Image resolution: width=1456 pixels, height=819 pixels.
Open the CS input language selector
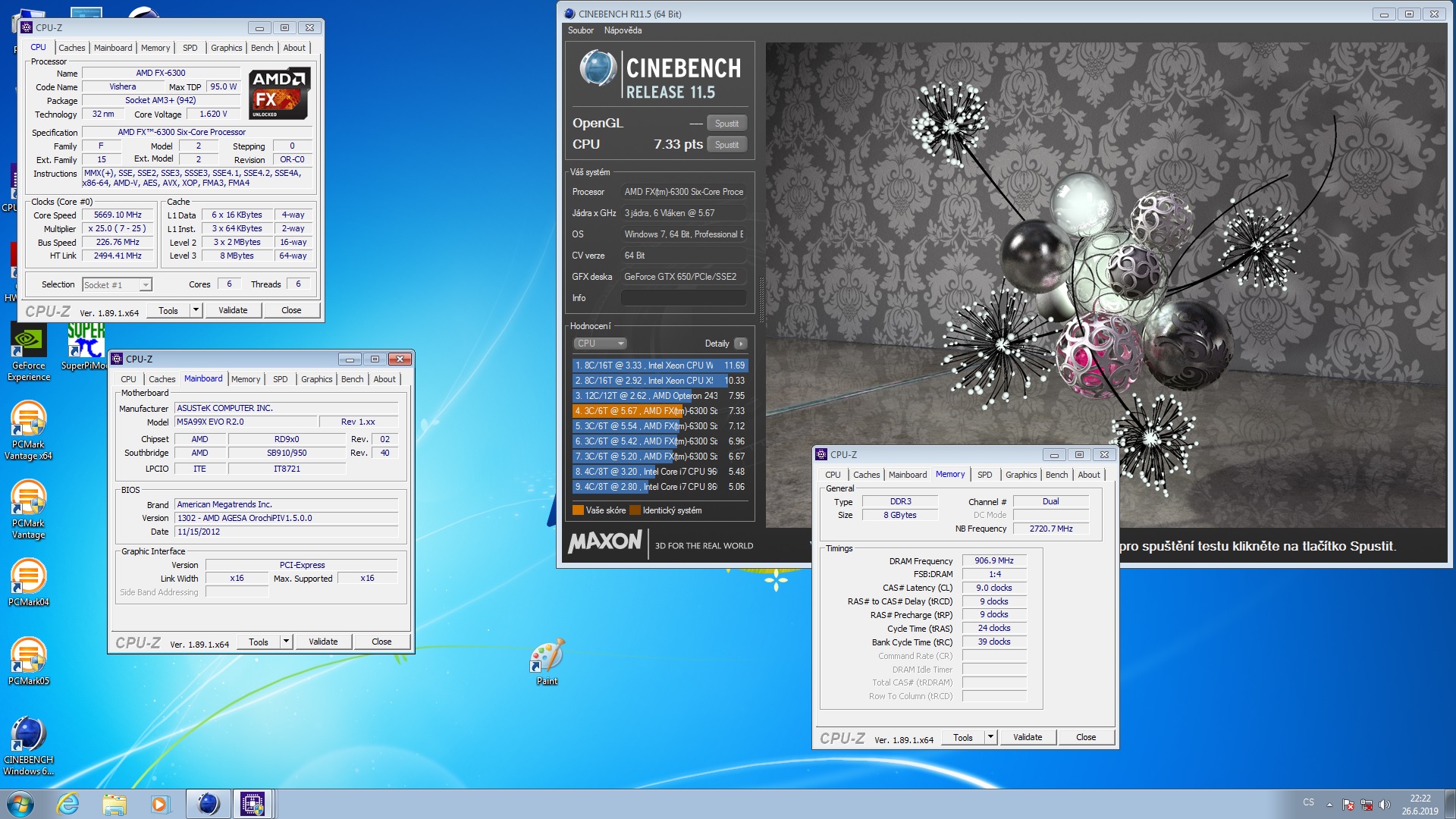pos(1308,802)
